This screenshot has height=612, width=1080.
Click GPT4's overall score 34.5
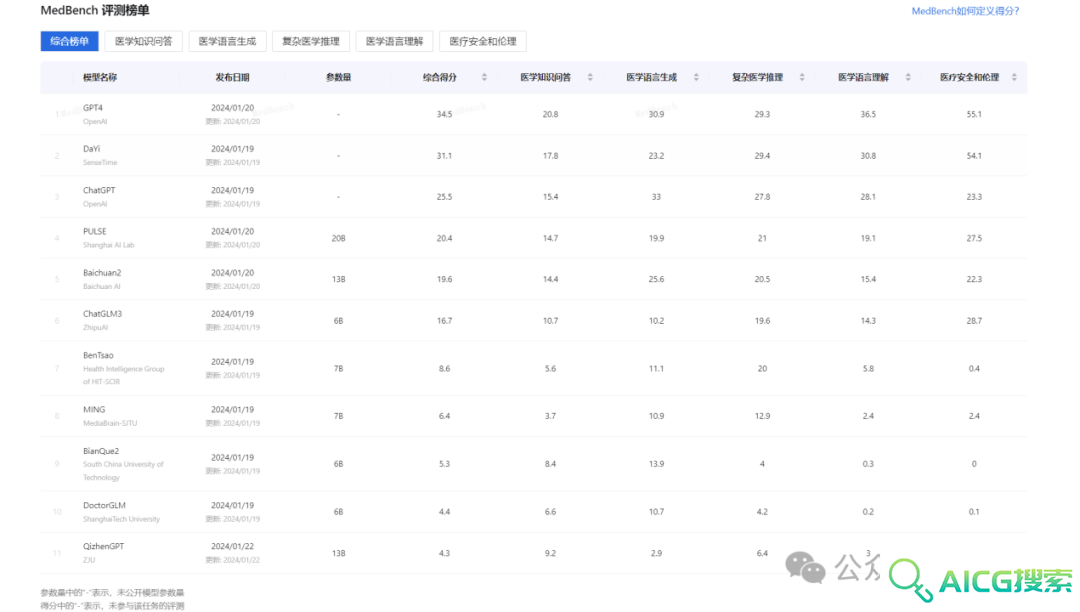(x=444, y=114)
